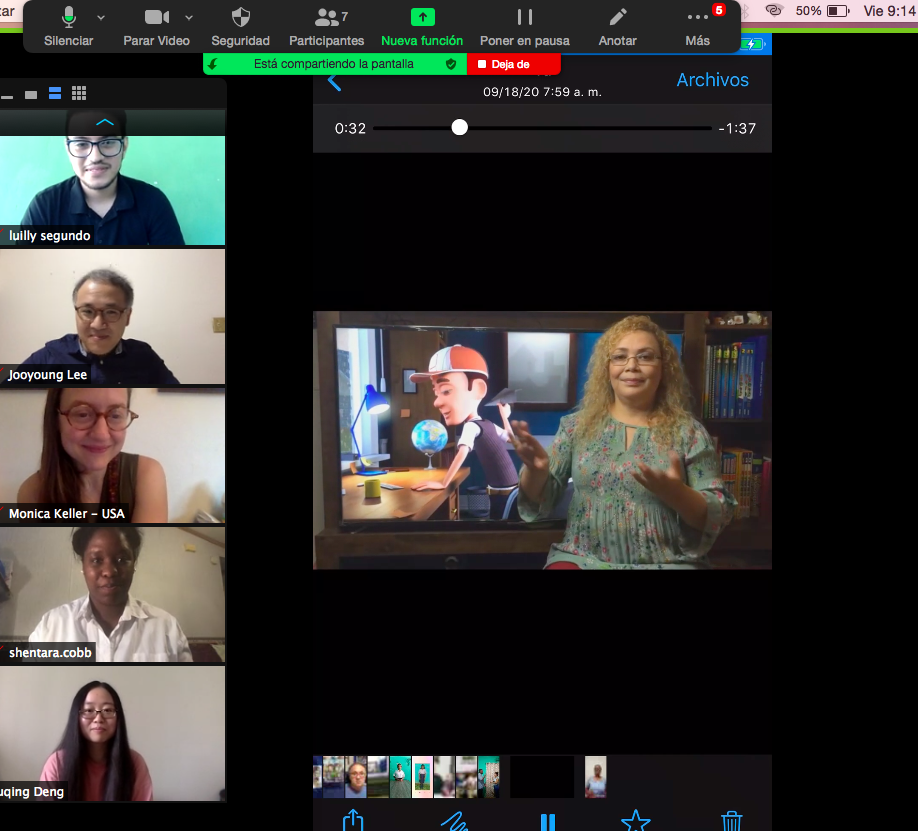This screenshot has height=831, width=918.
Task: Click the macOS battery 50% indicator
Action: click(822, 11)
